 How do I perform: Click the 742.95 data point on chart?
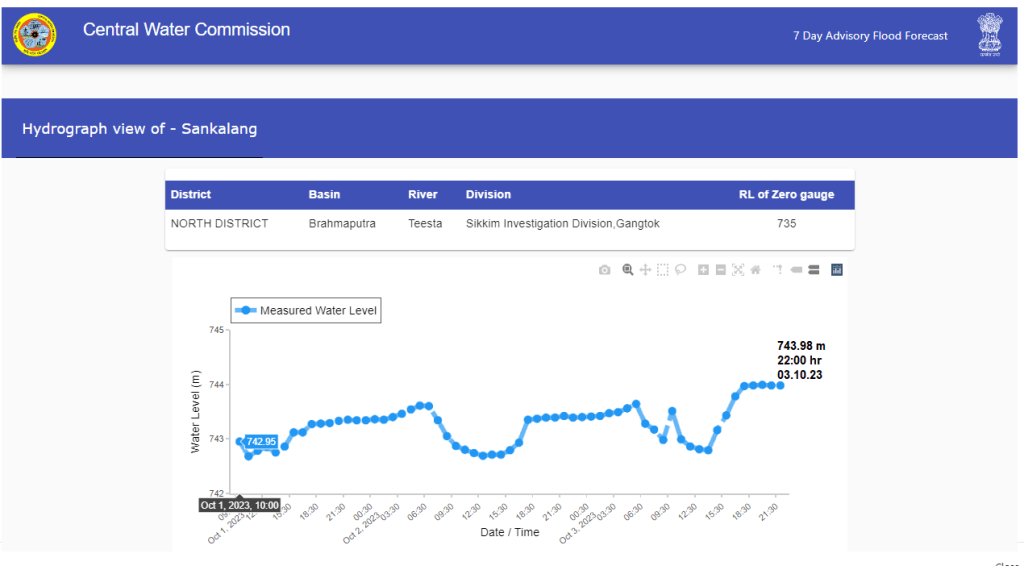[240, 441]
